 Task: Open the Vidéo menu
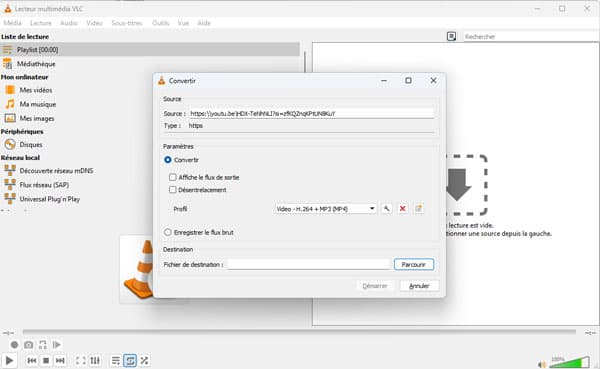pyautogui.click(x=94, y=23)
